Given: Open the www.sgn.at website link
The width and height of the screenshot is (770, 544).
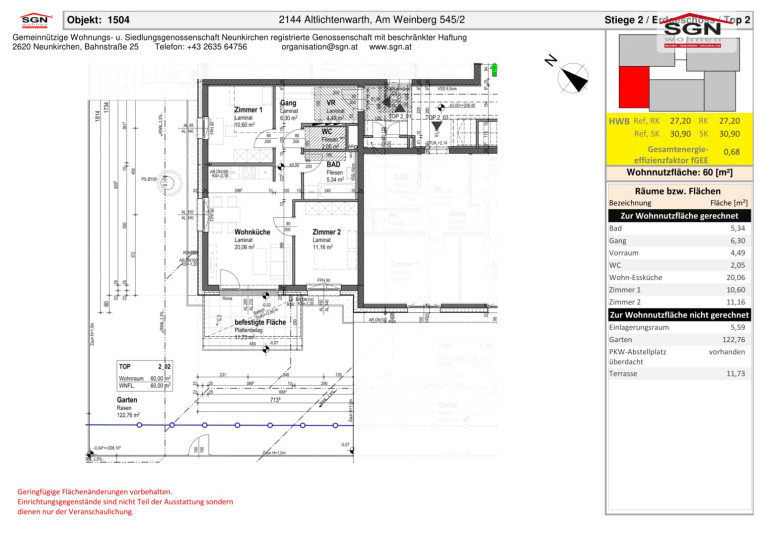Looking at the screenshot, I should click(x=393, y=47).
